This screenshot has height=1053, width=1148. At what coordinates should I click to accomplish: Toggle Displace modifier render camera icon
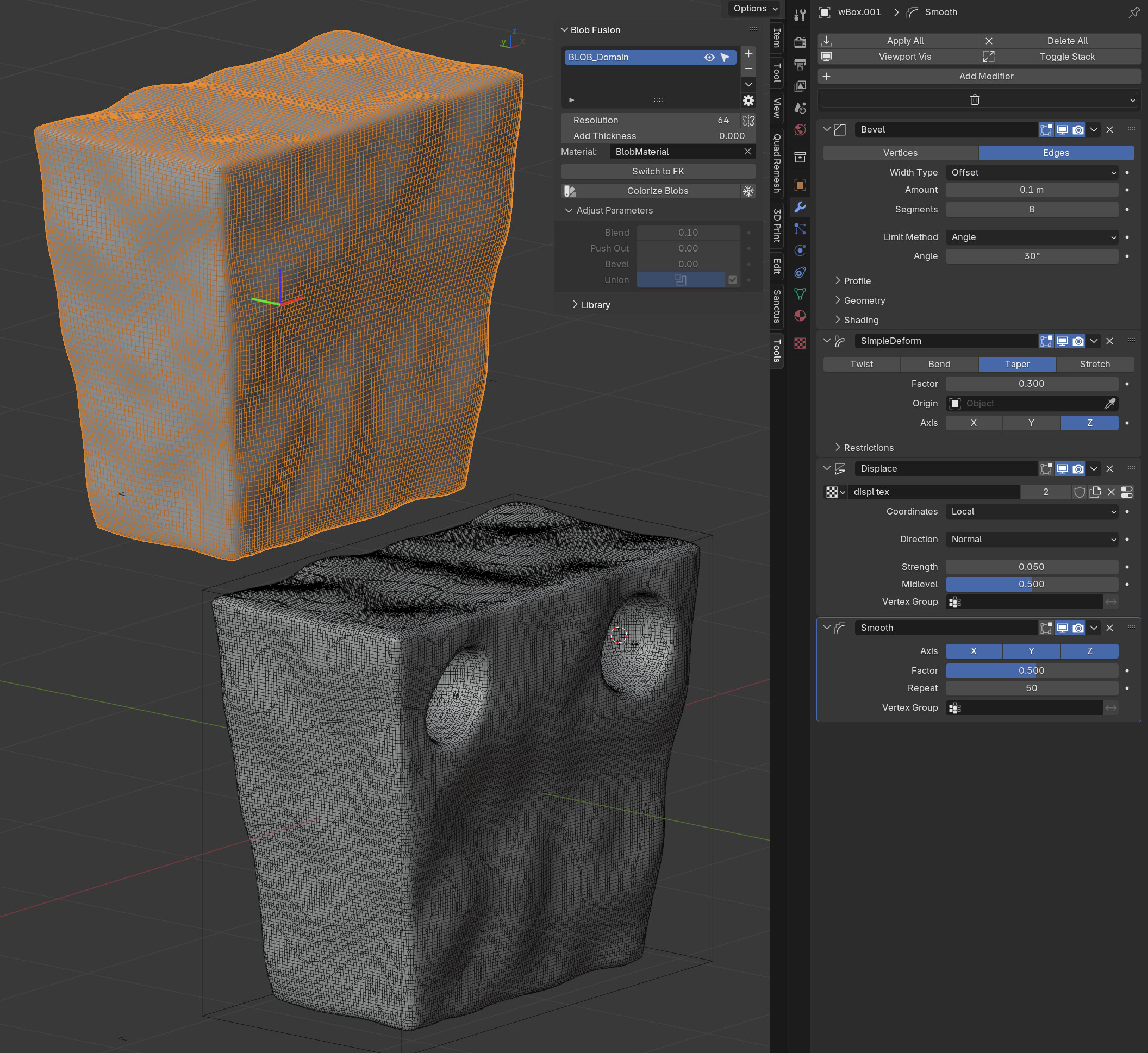pos(1078,469)
